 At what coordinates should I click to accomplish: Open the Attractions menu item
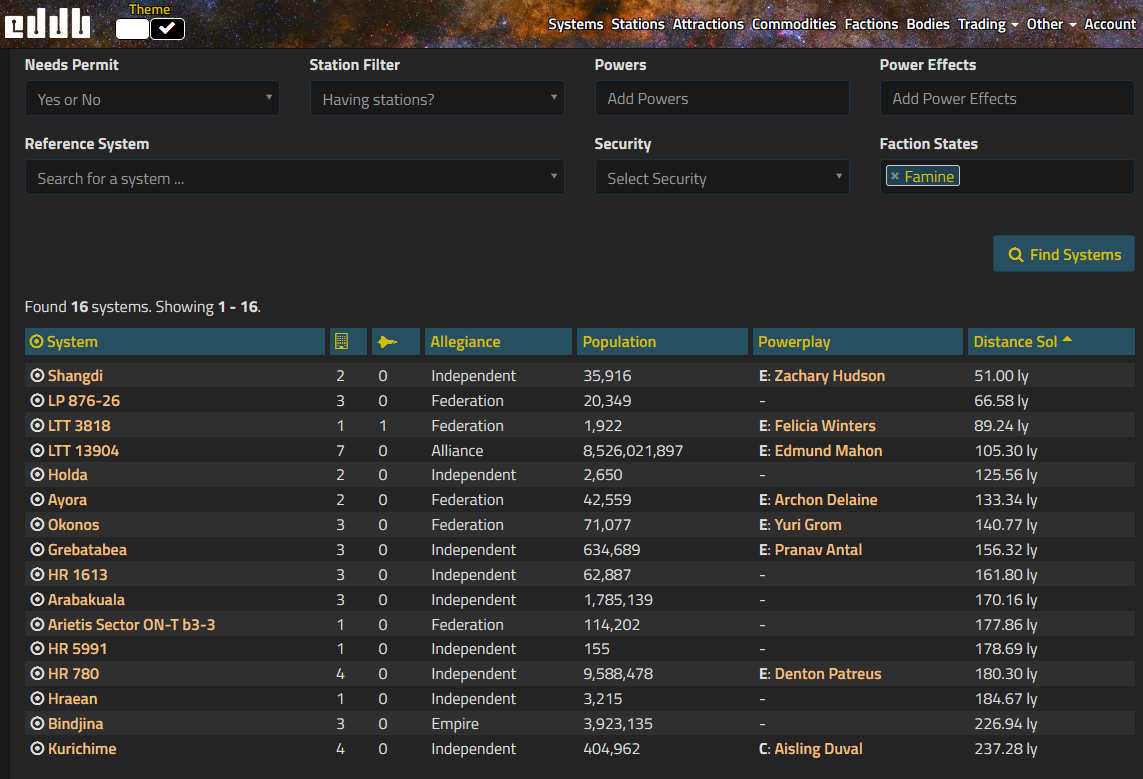(708, 24)
